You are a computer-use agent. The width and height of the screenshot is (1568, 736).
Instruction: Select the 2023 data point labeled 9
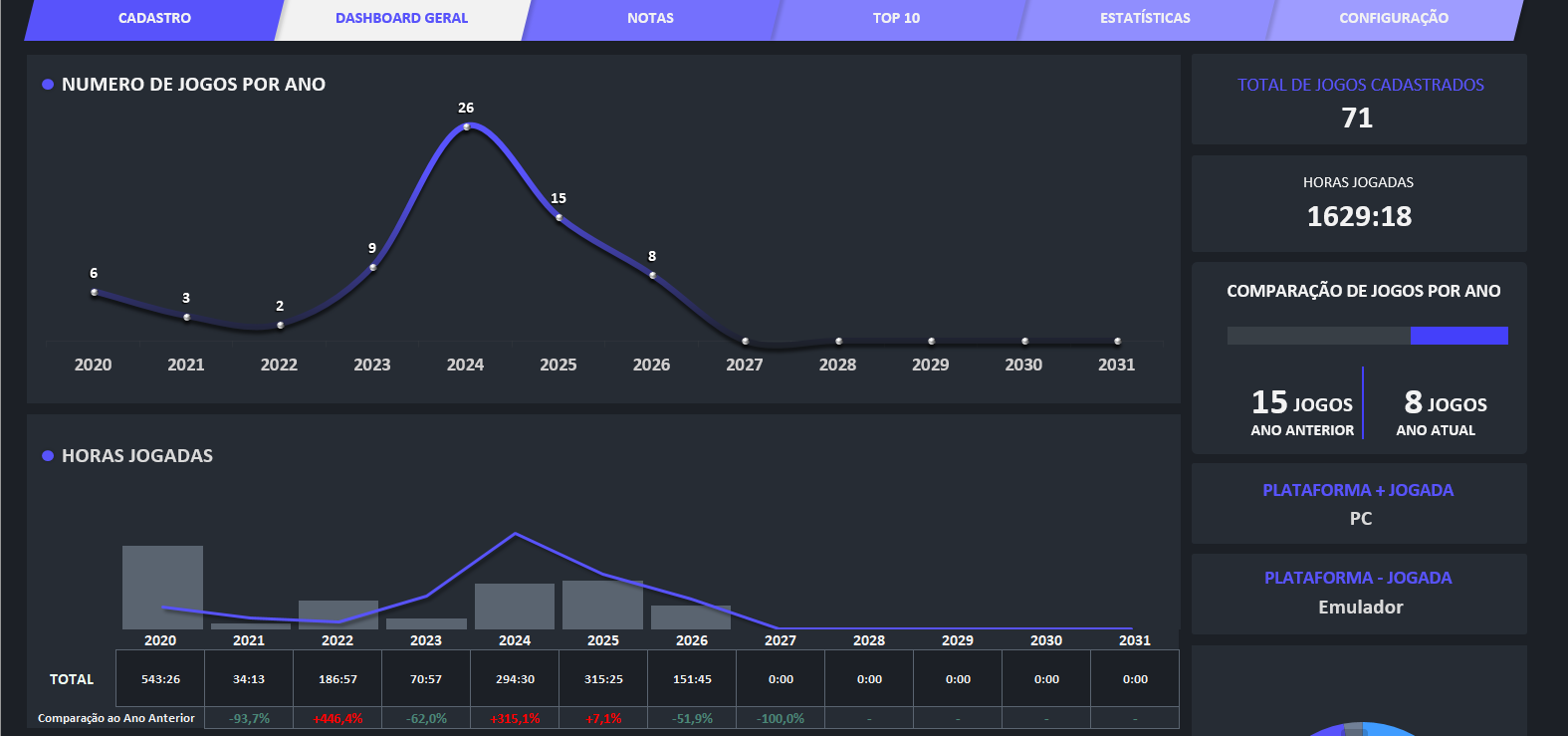click(372, 267)
